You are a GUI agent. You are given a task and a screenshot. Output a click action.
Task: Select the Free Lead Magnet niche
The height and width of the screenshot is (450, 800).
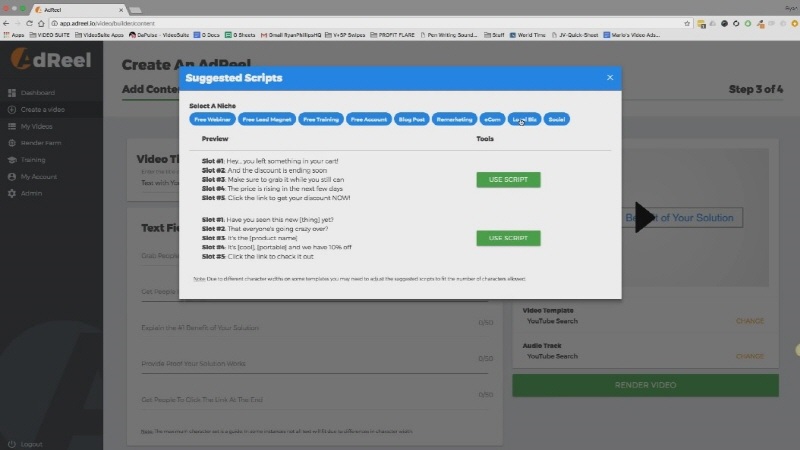267,119
